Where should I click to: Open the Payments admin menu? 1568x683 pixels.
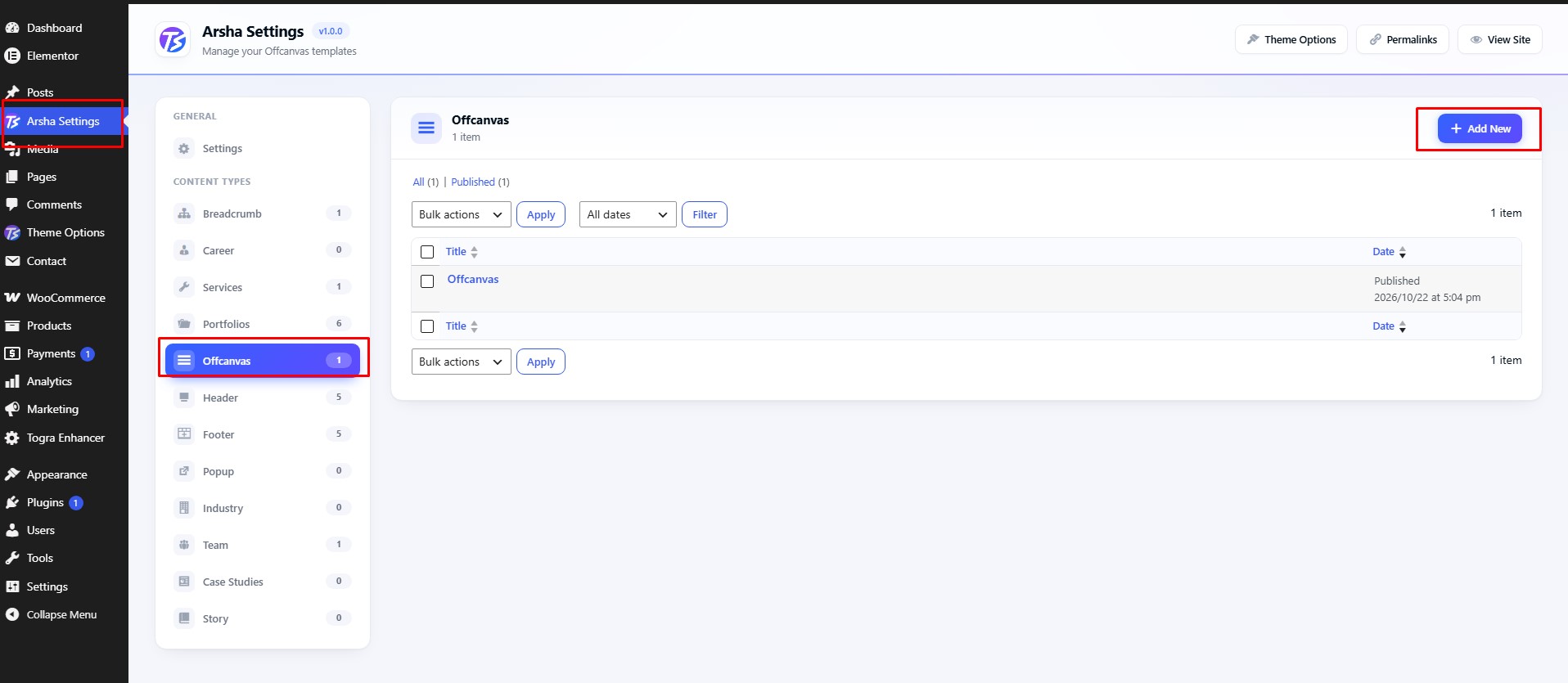pos(52,353)
